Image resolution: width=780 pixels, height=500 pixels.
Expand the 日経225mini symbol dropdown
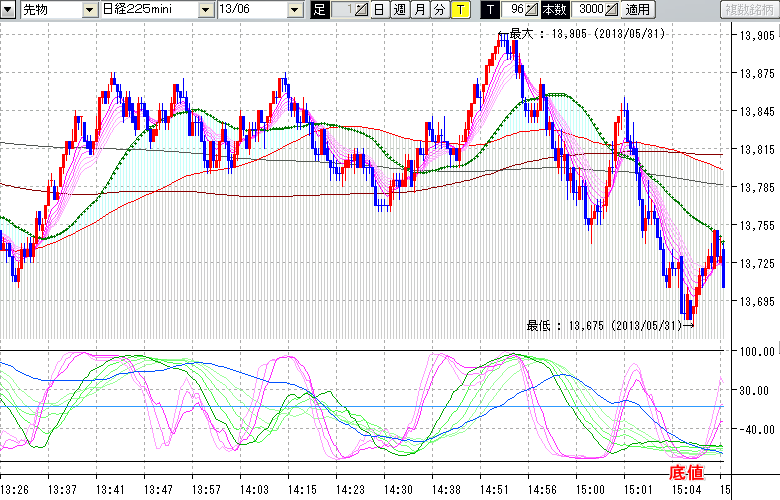pos(203,10)
